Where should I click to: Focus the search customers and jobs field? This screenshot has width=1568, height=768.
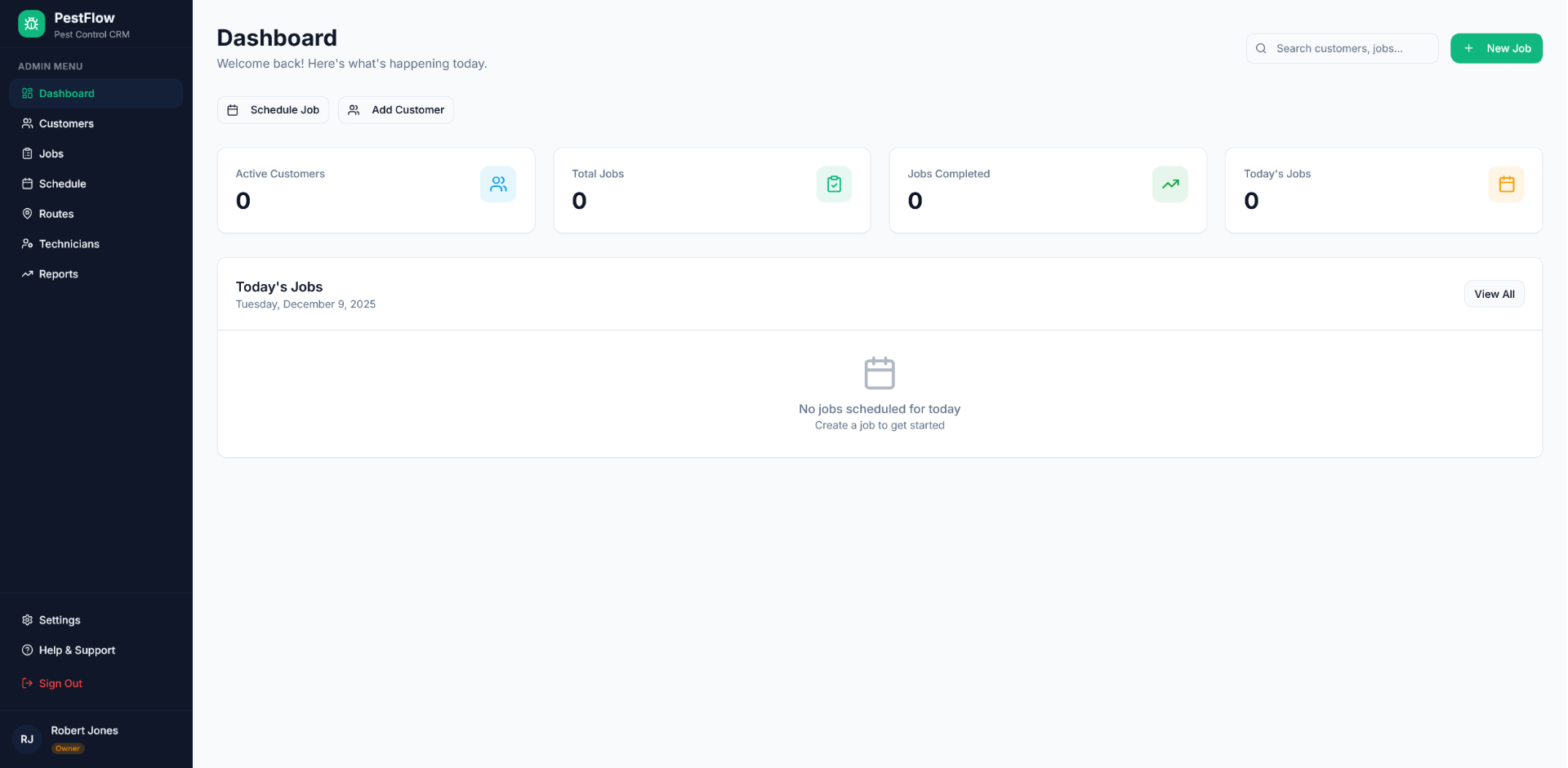pos(1342,48)
